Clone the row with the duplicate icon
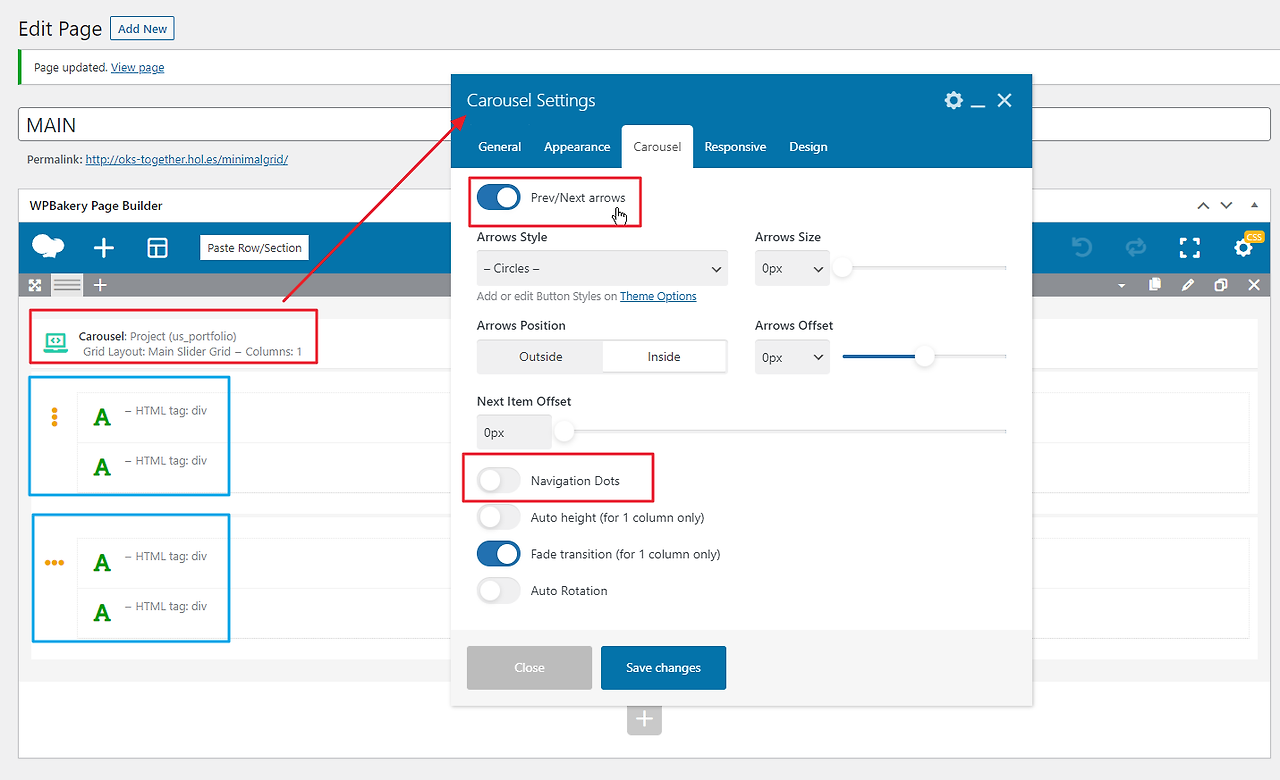 [x=1221, y=285]
